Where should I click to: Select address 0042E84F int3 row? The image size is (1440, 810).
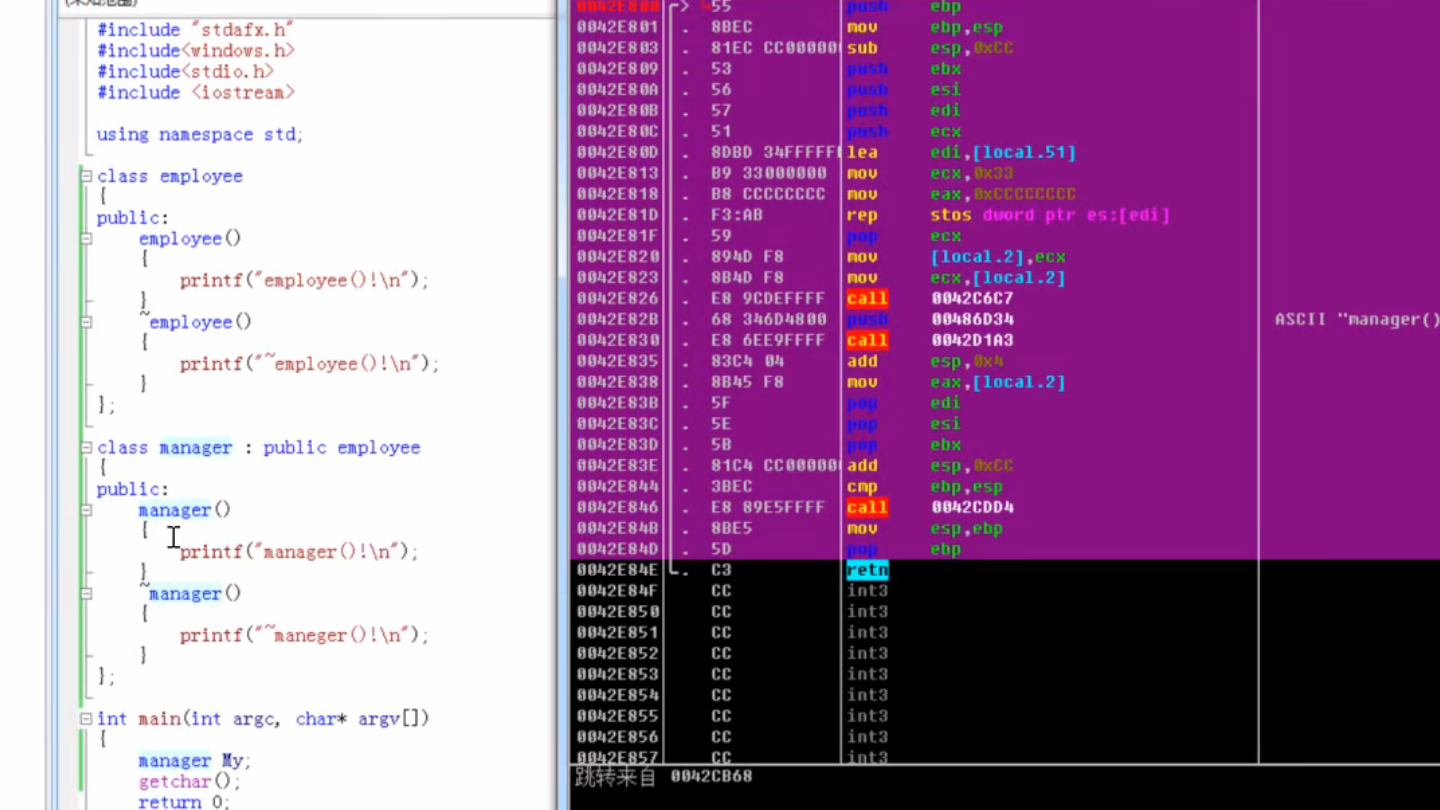618,591
